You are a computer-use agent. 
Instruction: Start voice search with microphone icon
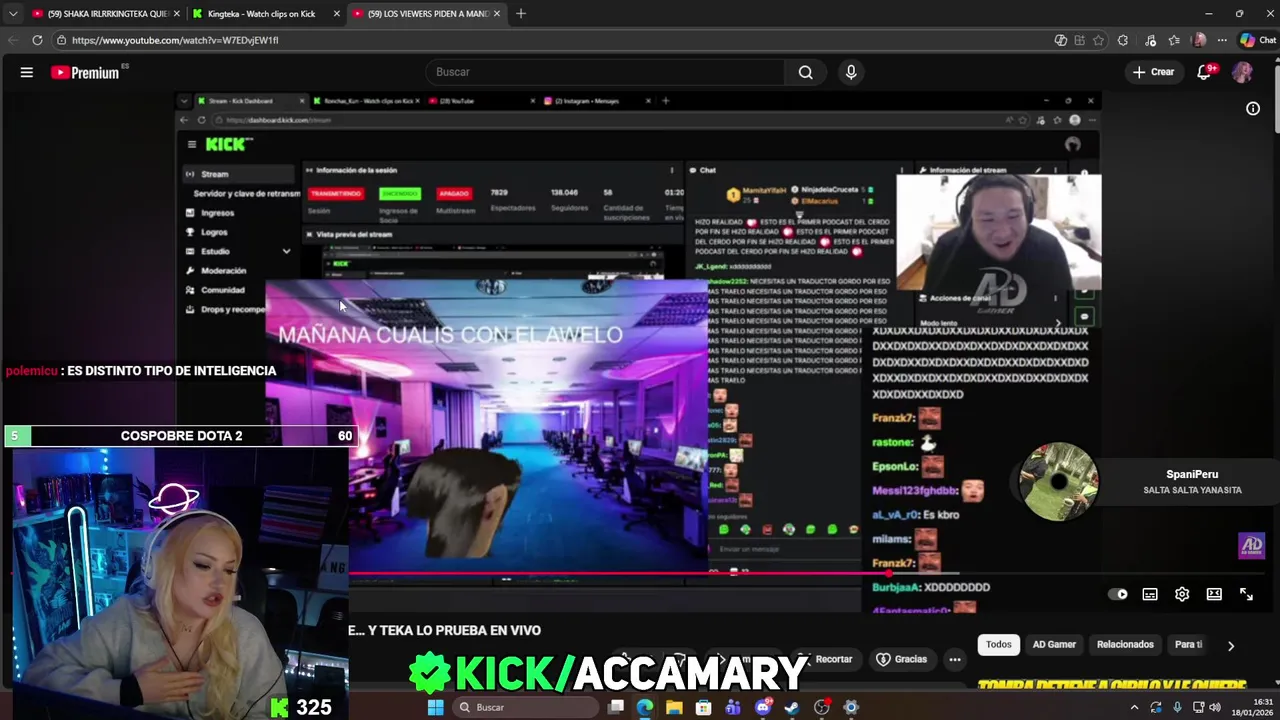851,72
